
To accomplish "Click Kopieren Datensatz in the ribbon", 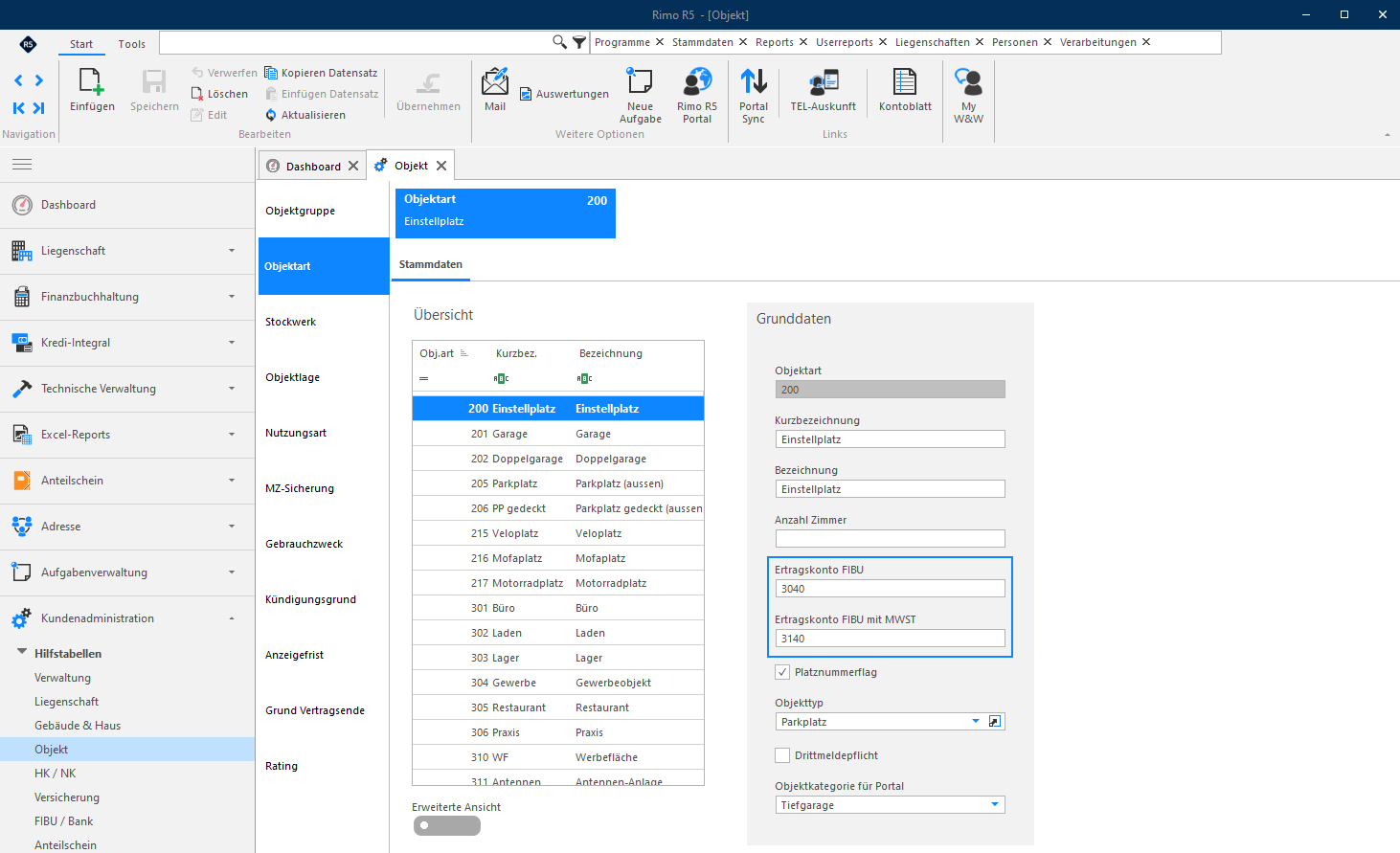I will [x=321, y=73].
